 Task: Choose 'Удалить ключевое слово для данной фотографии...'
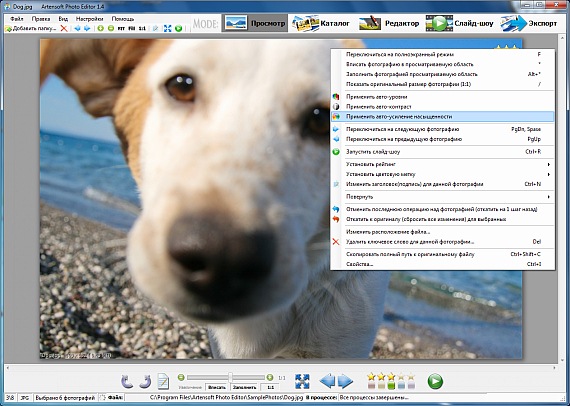point(442,242)
